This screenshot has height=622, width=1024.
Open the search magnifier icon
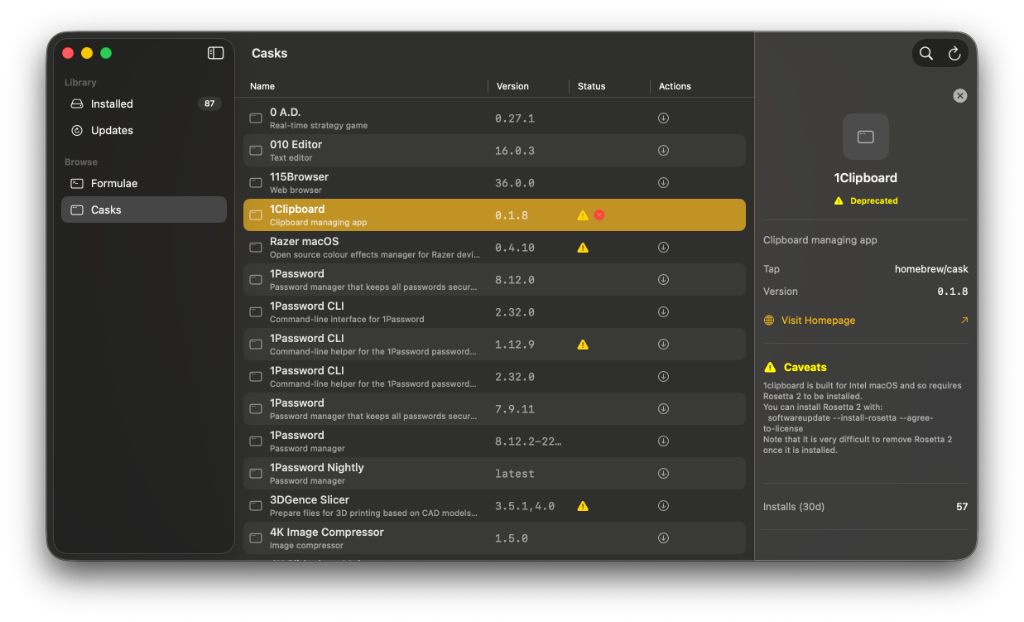pos(926,54)
